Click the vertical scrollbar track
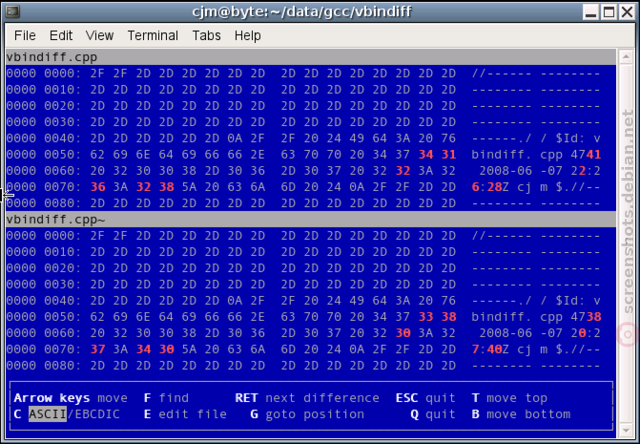 (x=626, y=243)
